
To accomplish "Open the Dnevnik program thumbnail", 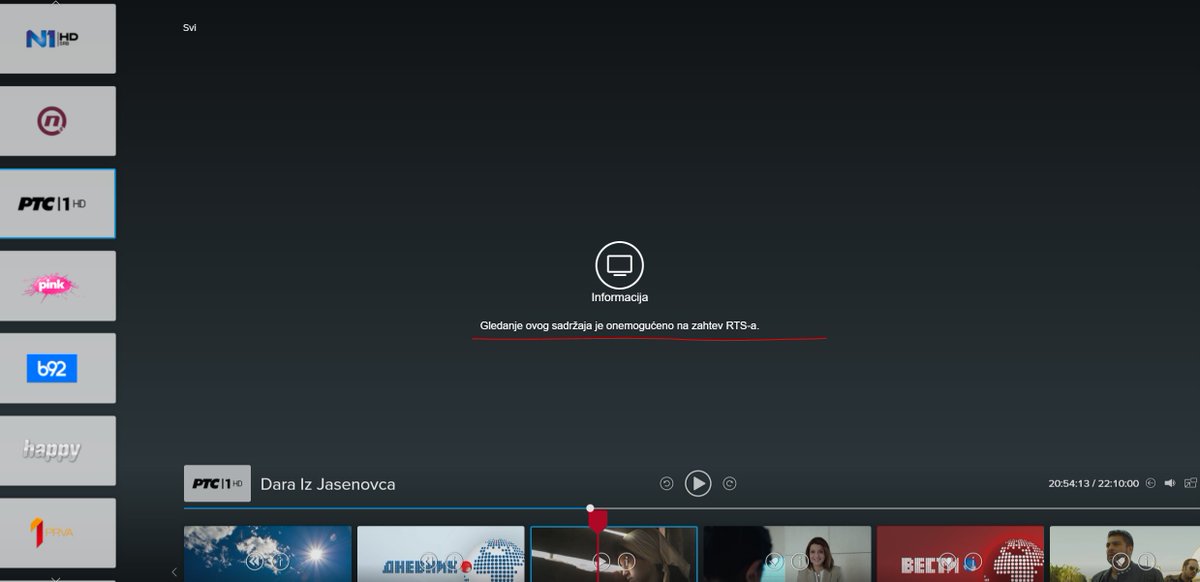I will click(x=441, y=554).
